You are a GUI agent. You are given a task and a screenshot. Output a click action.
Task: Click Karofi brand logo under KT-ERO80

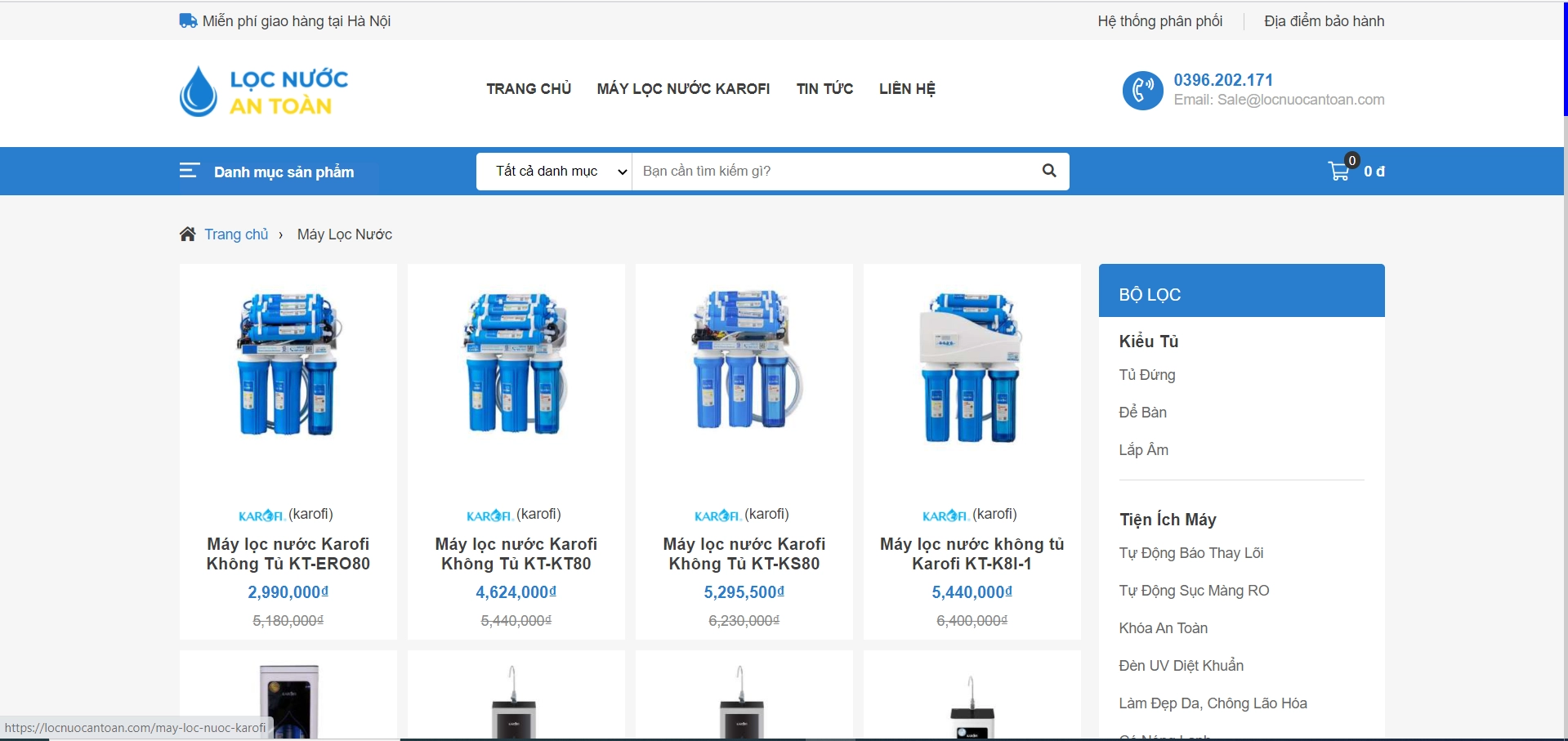coord(261,516)
